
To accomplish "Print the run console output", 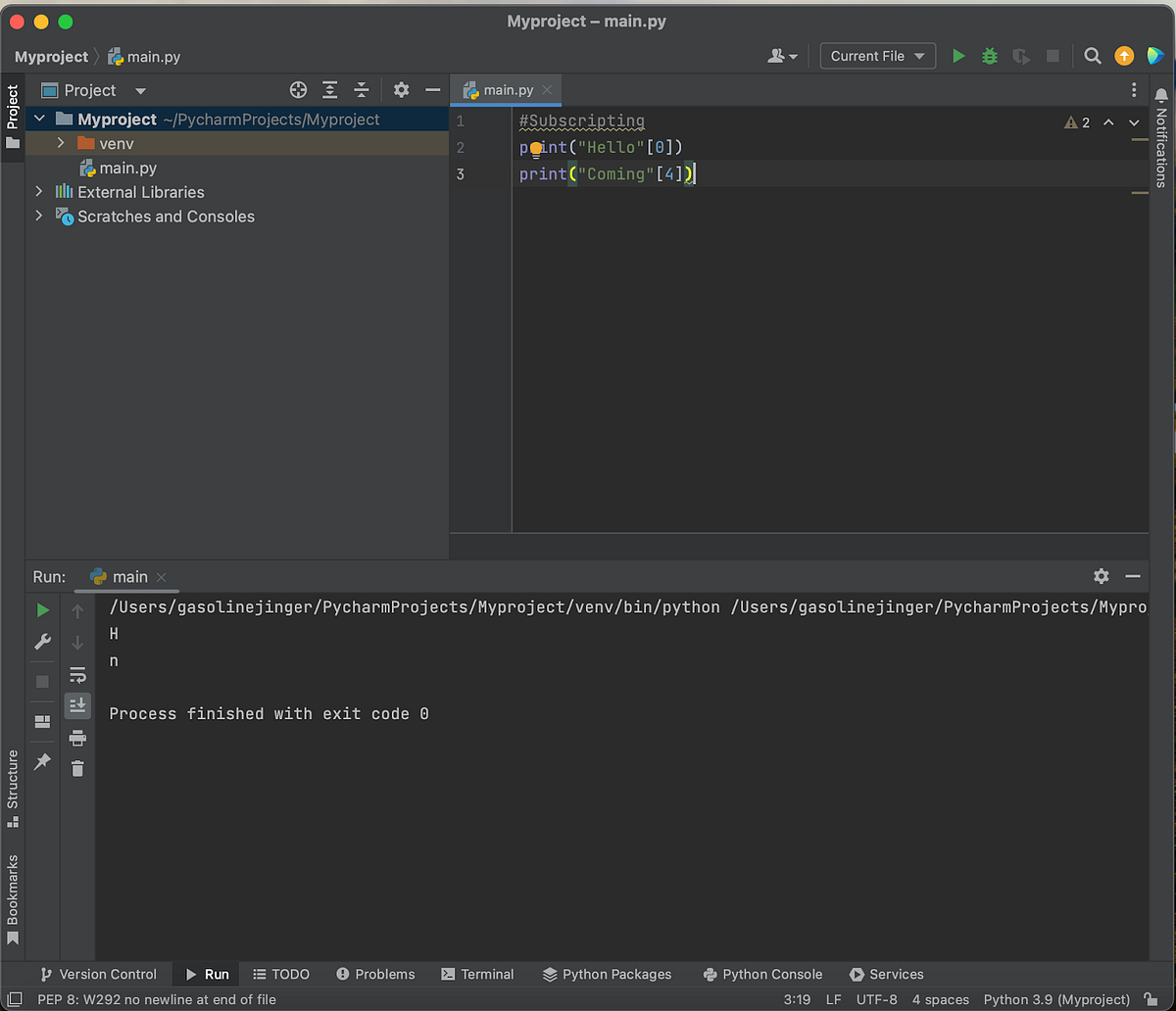I will tap(77, 738).
